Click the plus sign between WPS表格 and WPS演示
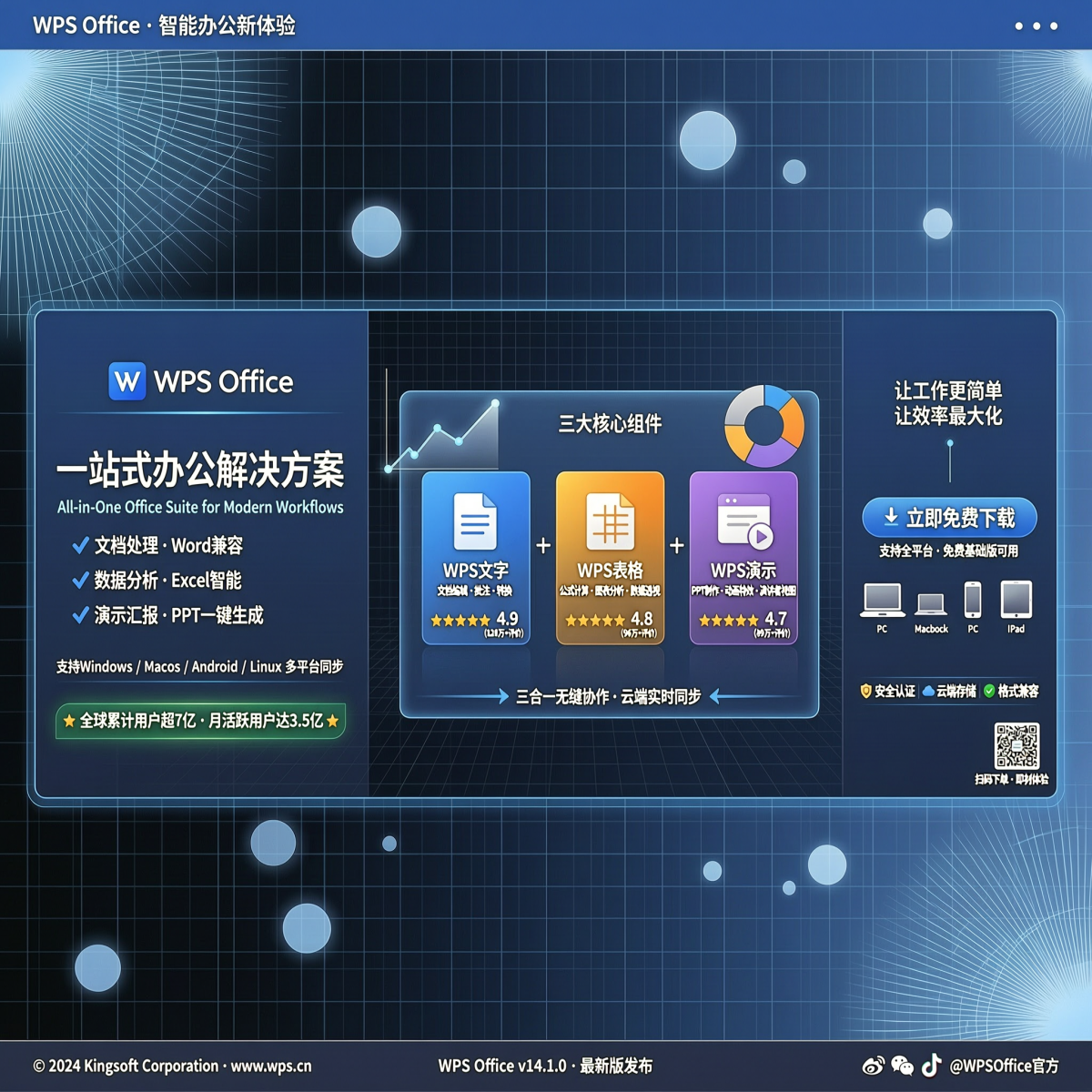Viewport: 1092px width, 1092px height. click(677, 545)
